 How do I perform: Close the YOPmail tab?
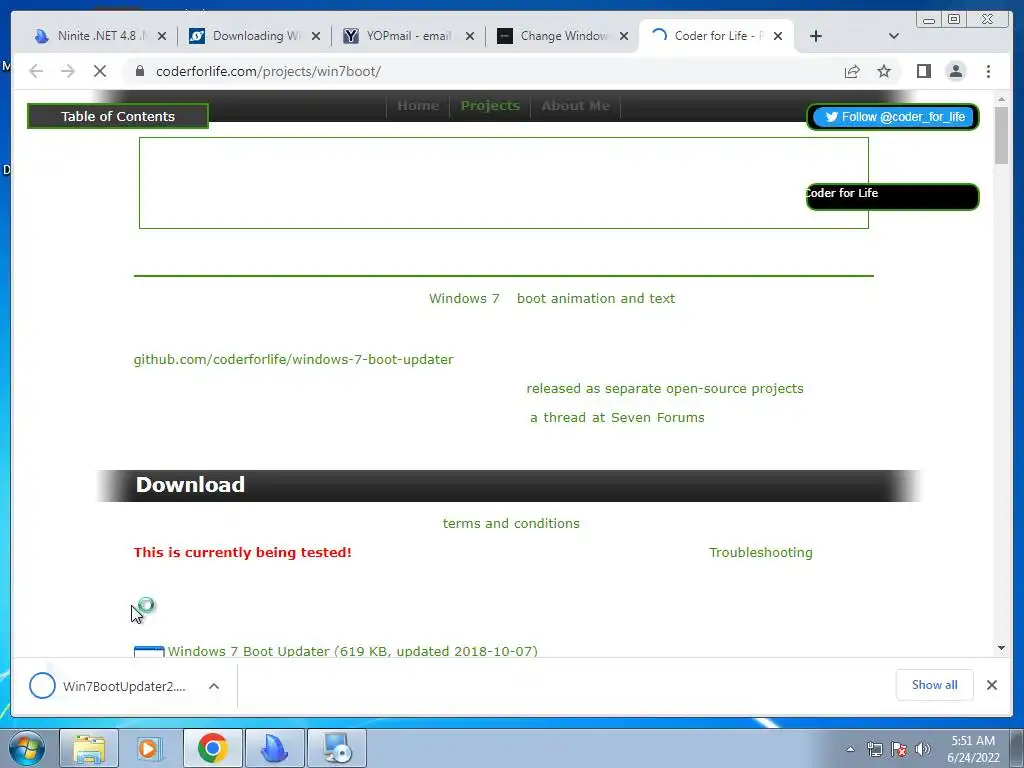(x=470, y=37)
